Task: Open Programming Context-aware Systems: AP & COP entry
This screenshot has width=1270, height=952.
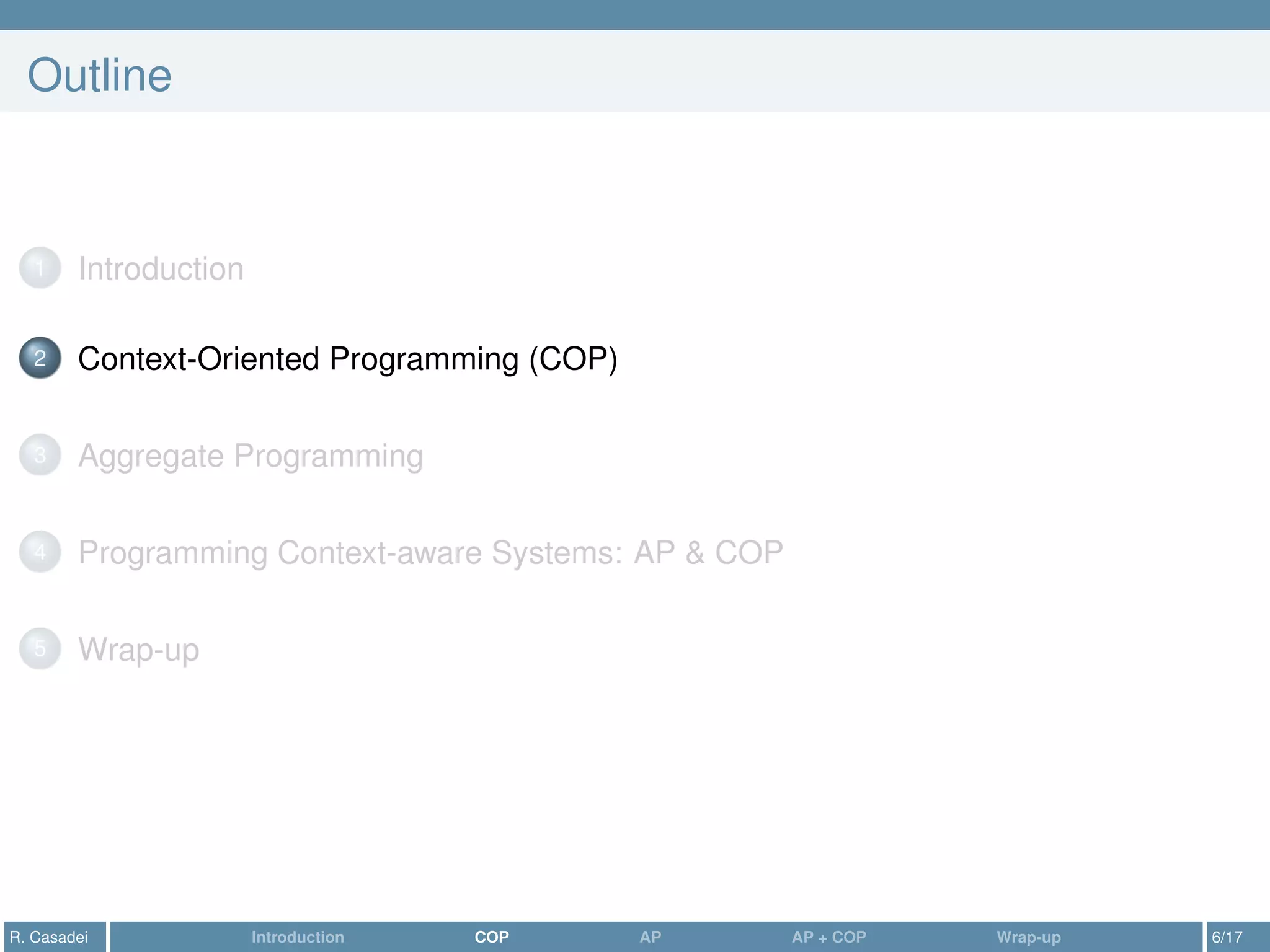Action: click(431, 552)
